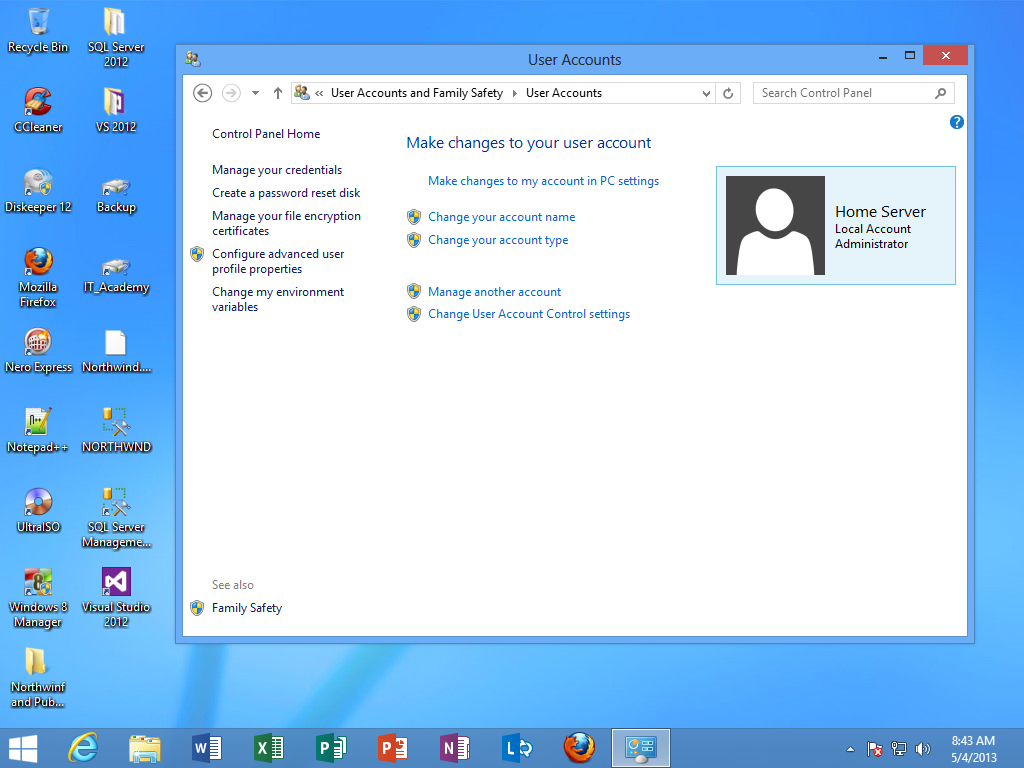The image size is (1024, 768).
Task: Expand the address bar history dropdown
Action: point(706,93)
